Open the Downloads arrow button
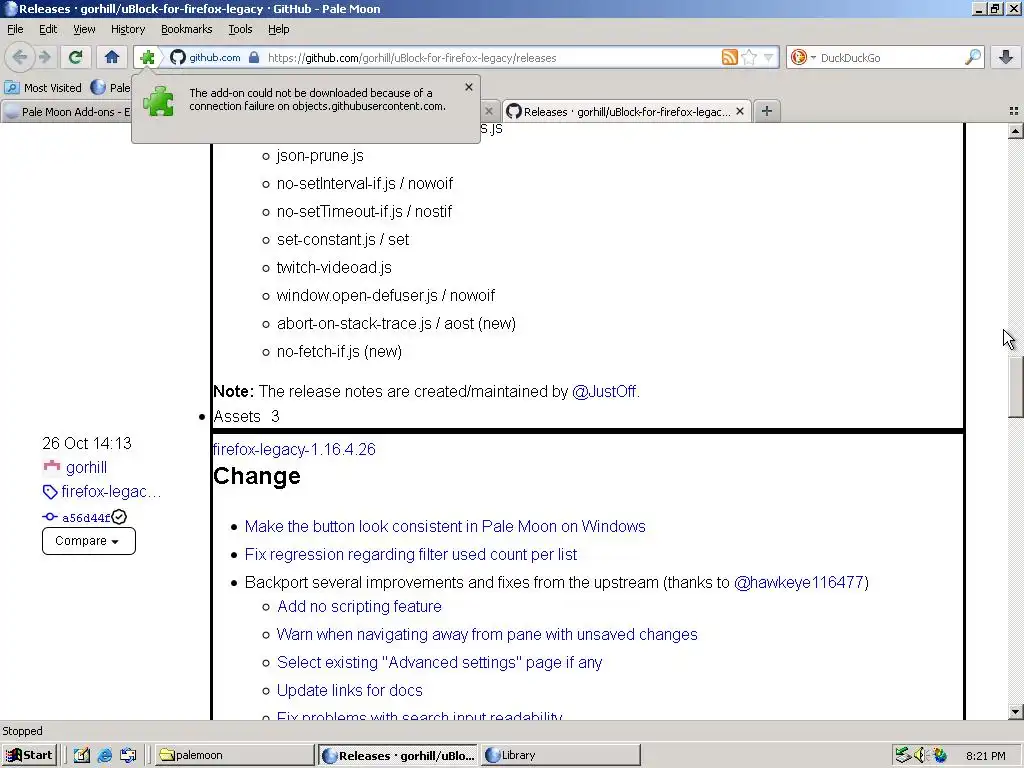 (1006, 57)
